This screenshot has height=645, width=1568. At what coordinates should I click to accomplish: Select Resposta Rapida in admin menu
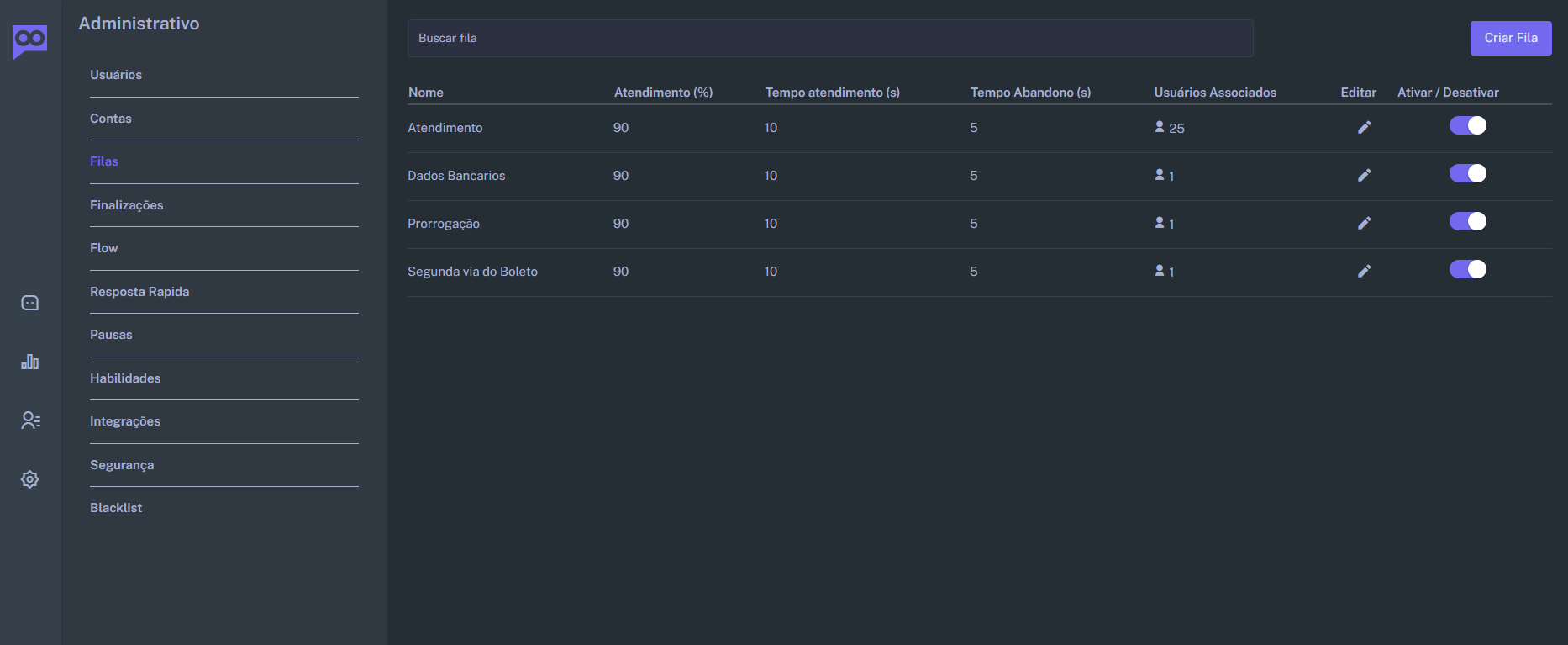[139, 292]
